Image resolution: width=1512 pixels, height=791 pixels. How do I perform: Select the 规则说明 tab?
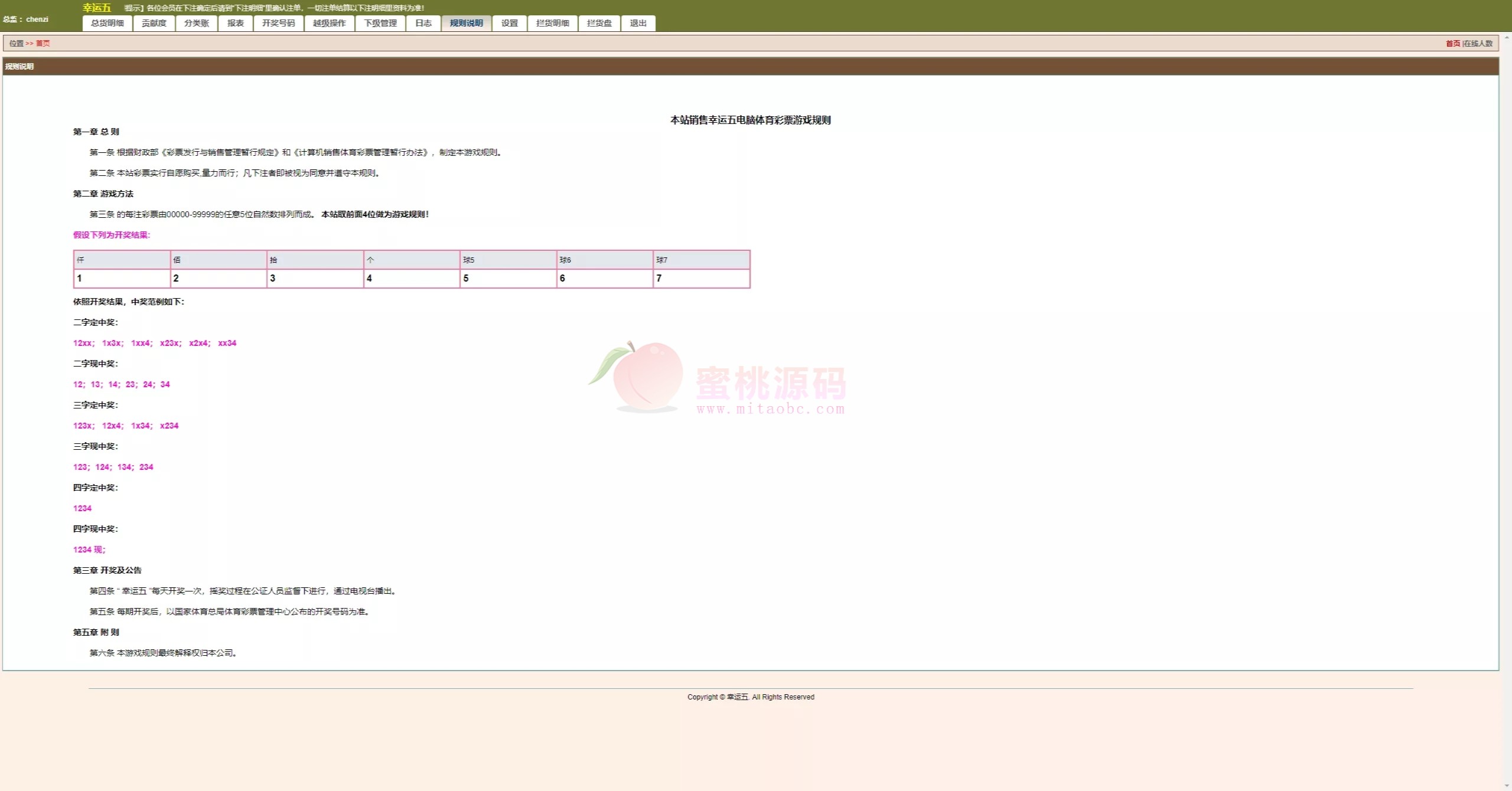(467, 23)
